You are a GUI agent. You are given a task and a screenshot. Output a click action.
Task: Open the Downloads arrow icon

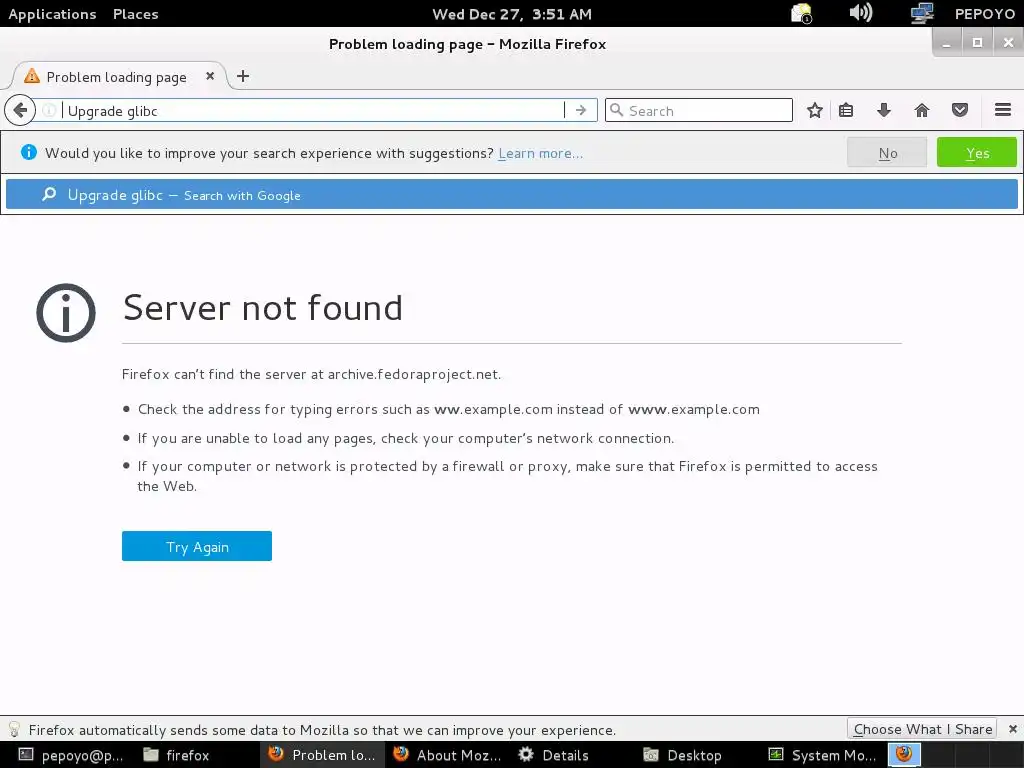click(884, 110)
